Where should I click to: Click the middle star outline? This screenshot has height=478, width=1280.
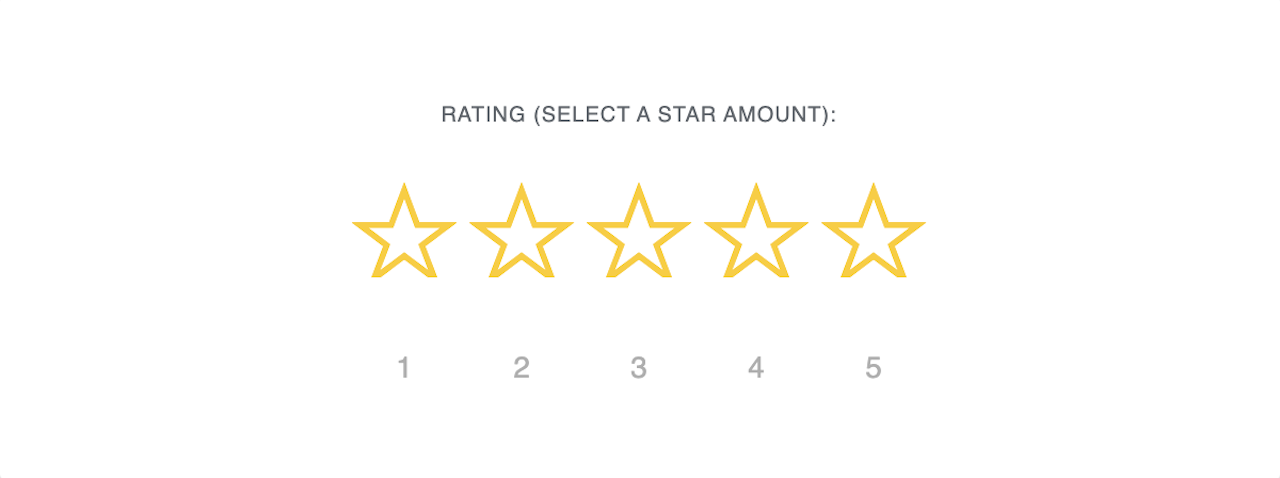pyautogui.click(x=639, y=234)
